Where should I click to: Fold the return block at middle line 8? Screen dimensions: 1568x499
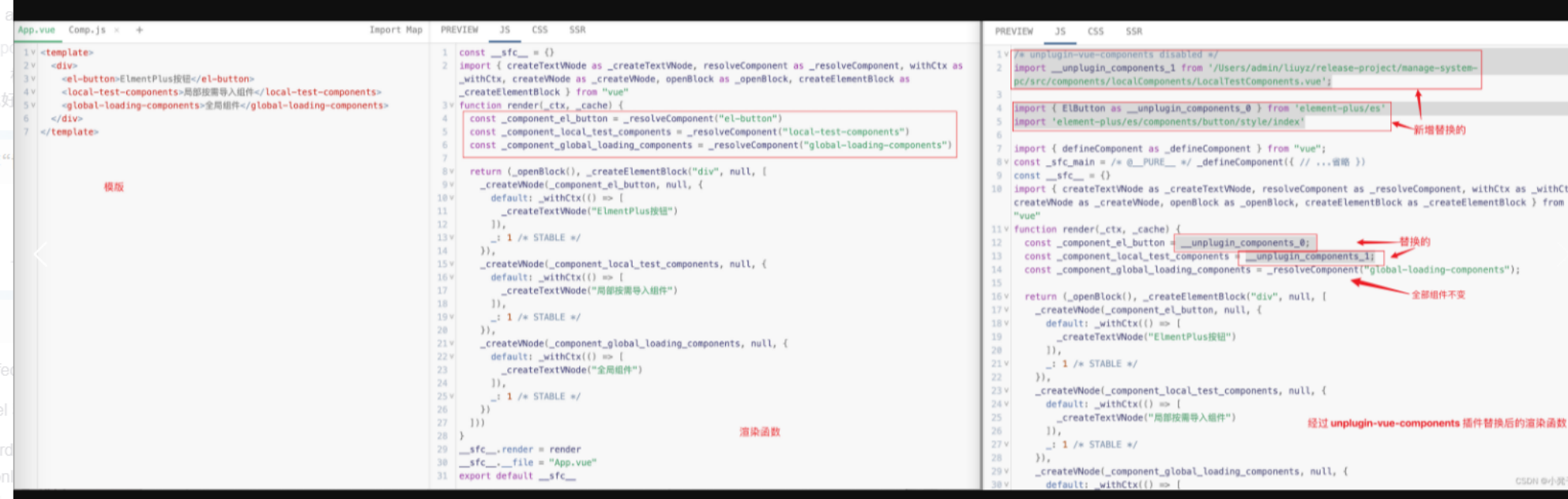tap(451, 172)
